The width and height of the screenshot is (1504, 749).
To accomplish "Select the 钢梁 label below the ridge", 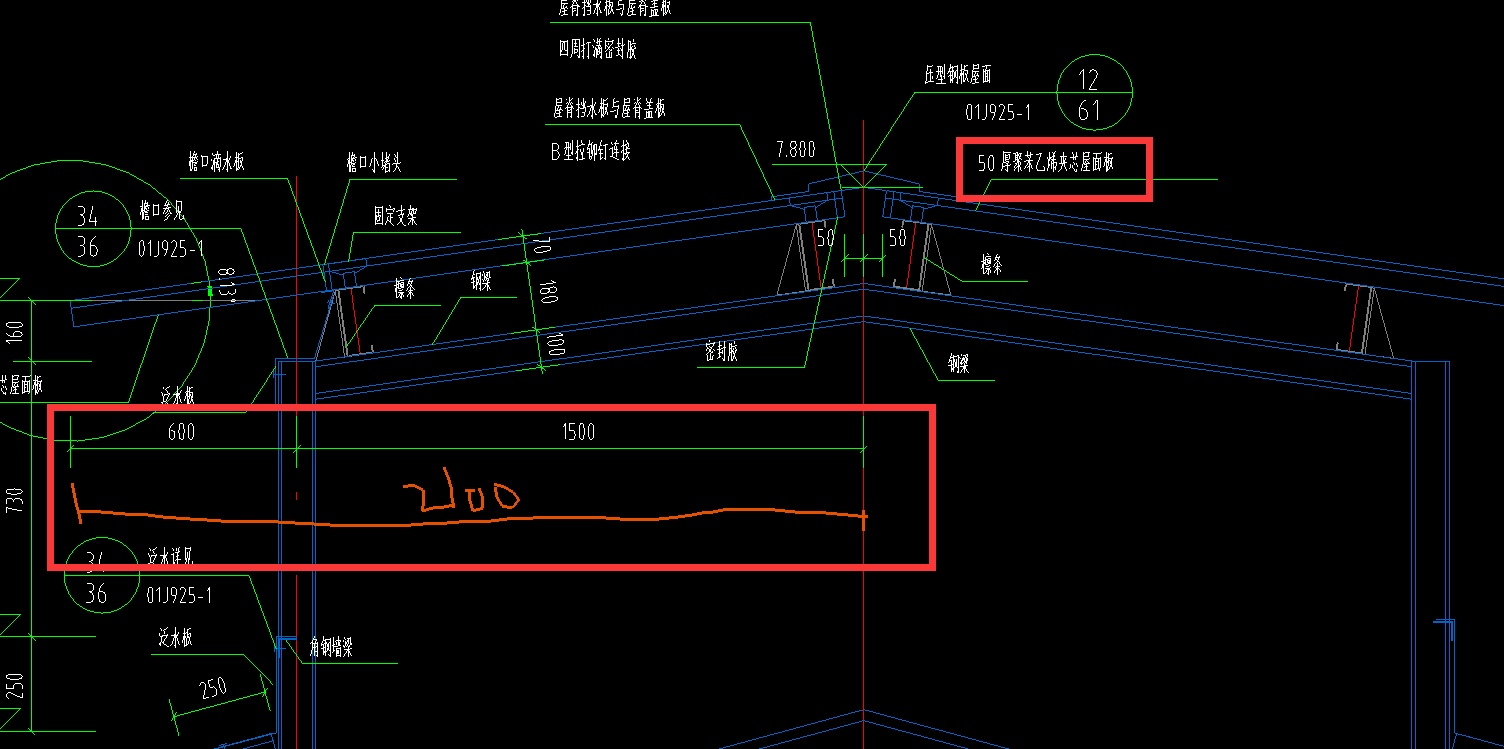I will tap(958, 366).
